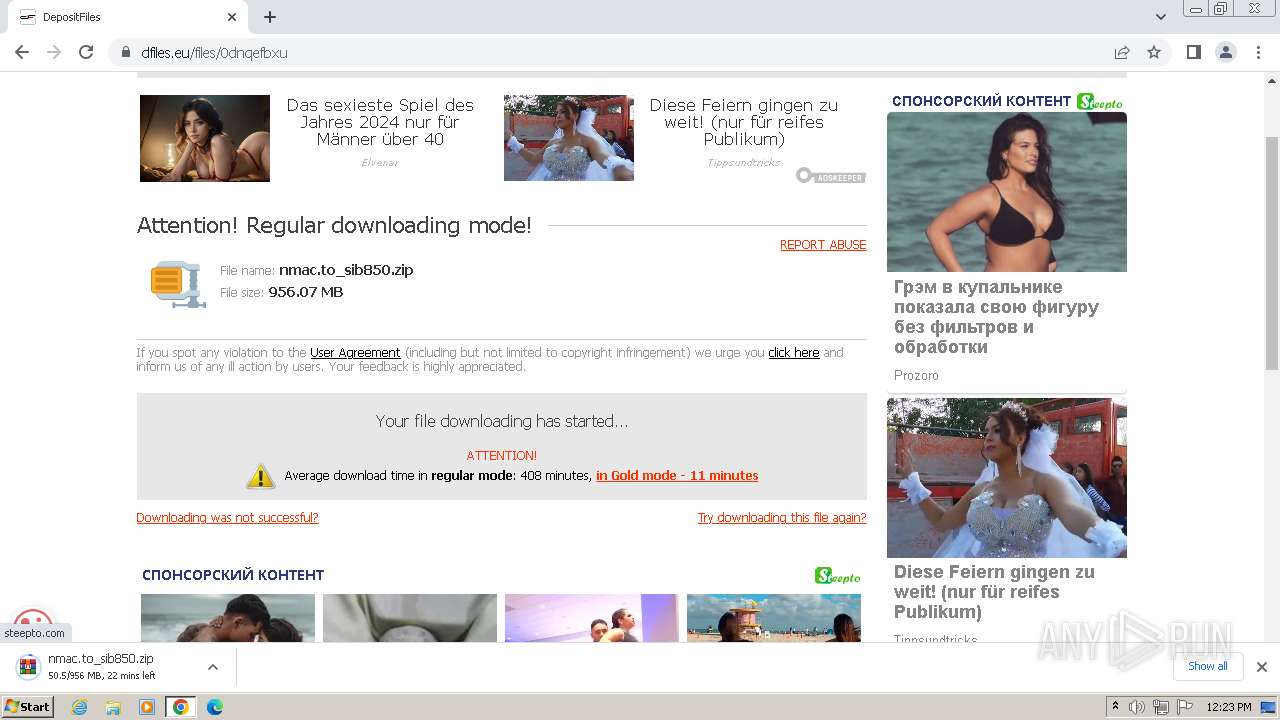The height and width of the screenshot is (720, 1280).
Task: Expand the tab search dropdown
Action: [1161, 17]
